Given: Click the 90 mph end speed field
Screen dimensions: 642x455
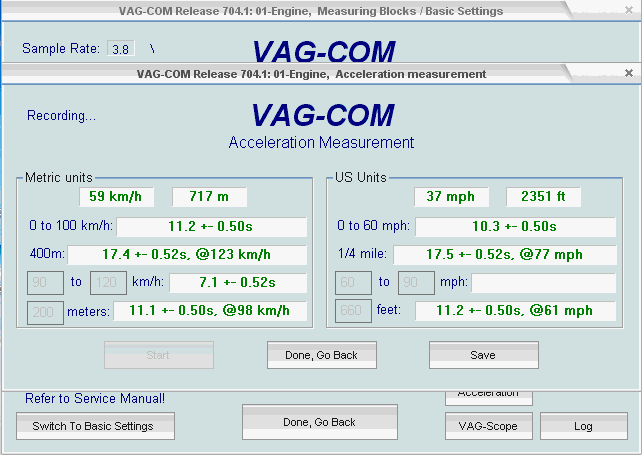Looking at the screenshot, I should pos(416,283).
